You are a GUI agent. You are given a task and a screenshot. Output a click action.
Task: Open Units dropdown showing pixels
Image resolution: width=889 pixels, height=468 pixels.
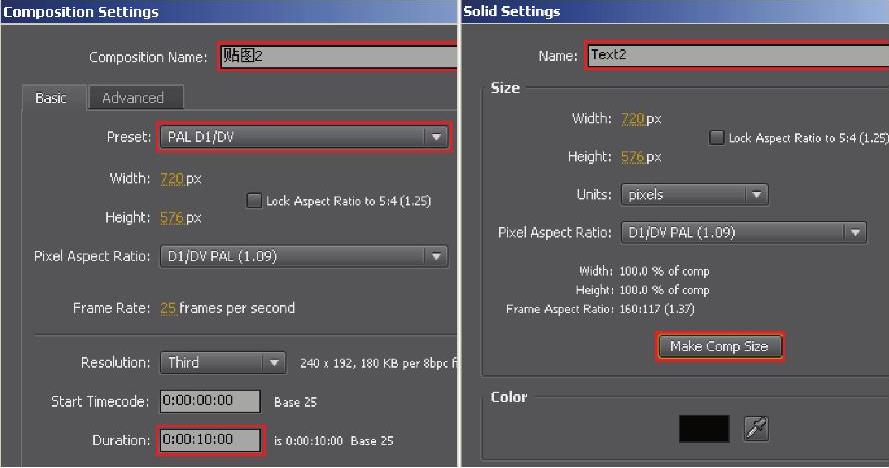point(695,195)
